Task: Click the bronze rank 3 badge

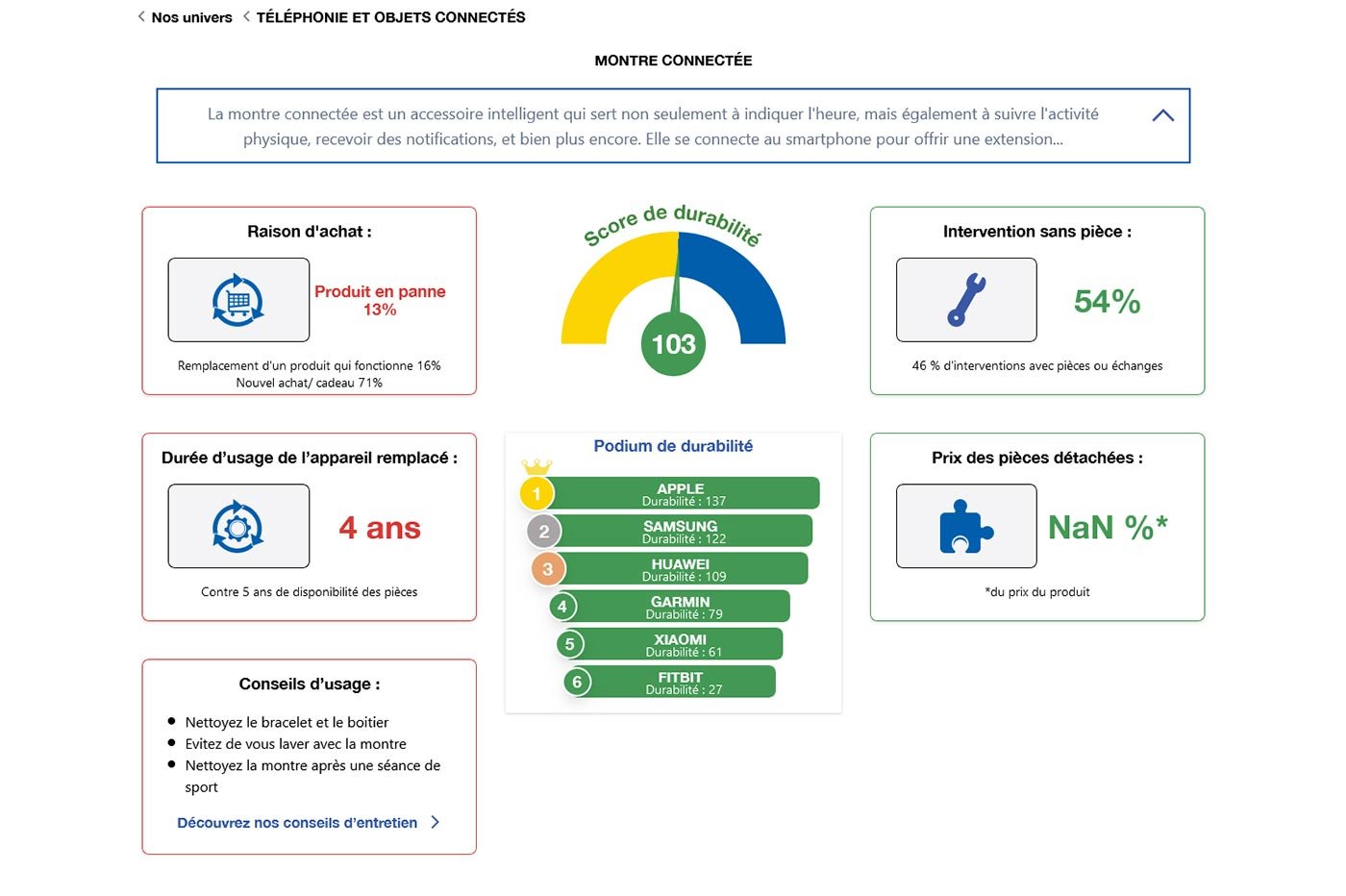Action: click(x=548, y=568)
